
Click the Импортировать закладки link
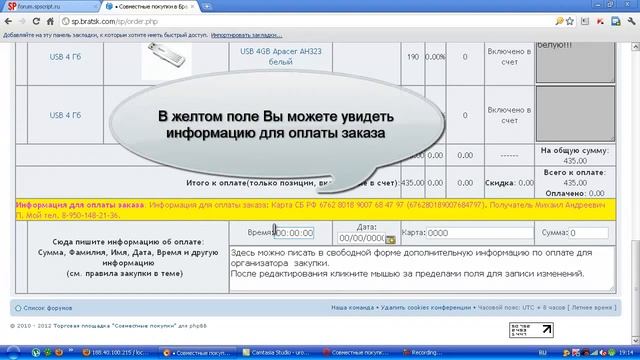tap(247, 35)
